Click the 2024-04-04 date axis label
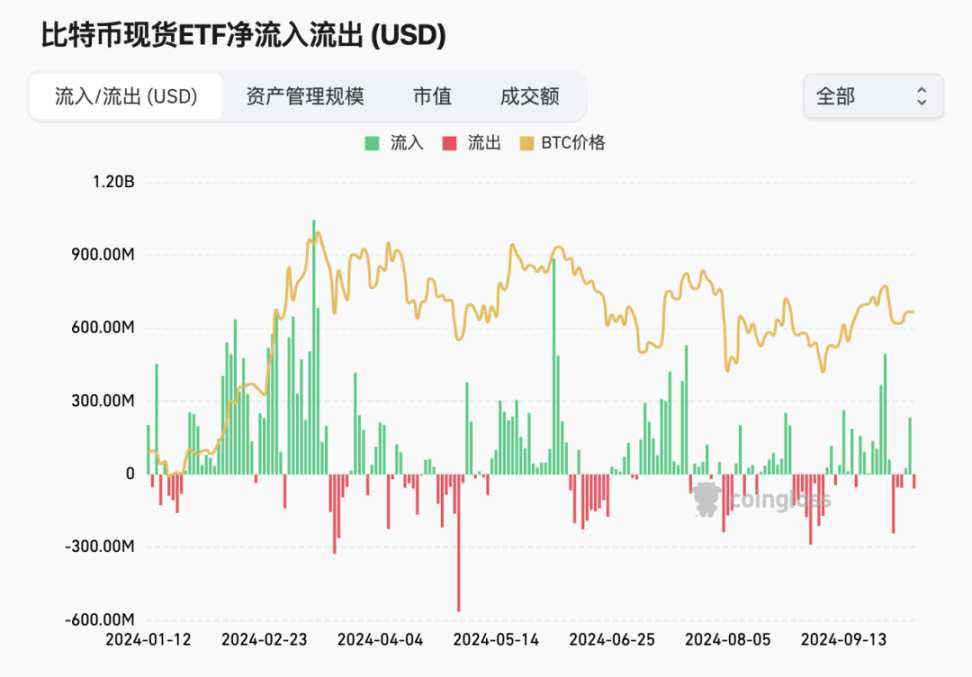The height and width of the screenshot is (677, 972). coord(380,639)
